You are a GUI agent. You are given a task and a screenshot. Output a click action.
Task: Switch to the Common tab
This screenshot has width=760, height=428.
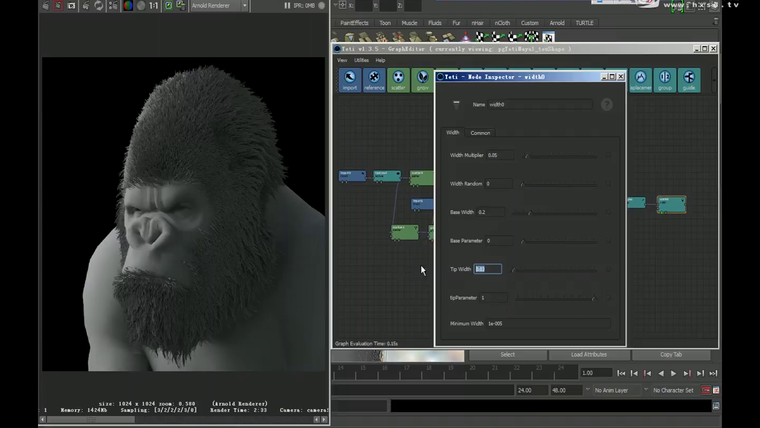(x=480, y=132)
